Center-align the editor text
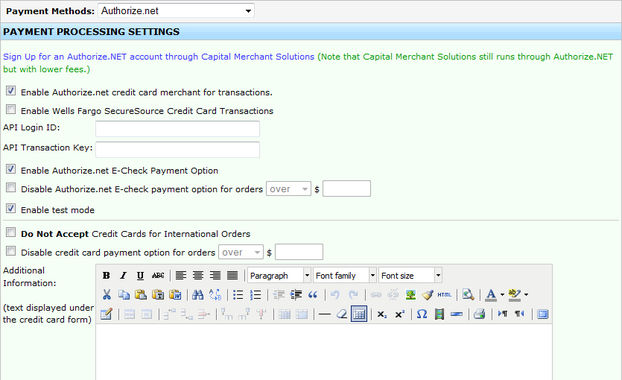 pos(198,275)
